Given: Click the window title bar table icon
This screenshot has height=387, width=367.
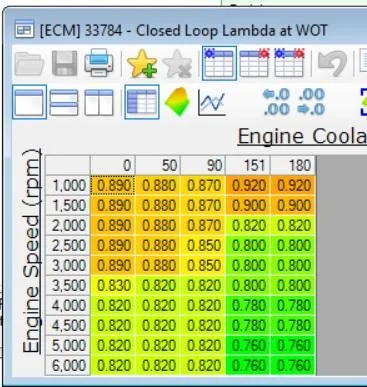Looking at the screenshot, I should (24, 29).
